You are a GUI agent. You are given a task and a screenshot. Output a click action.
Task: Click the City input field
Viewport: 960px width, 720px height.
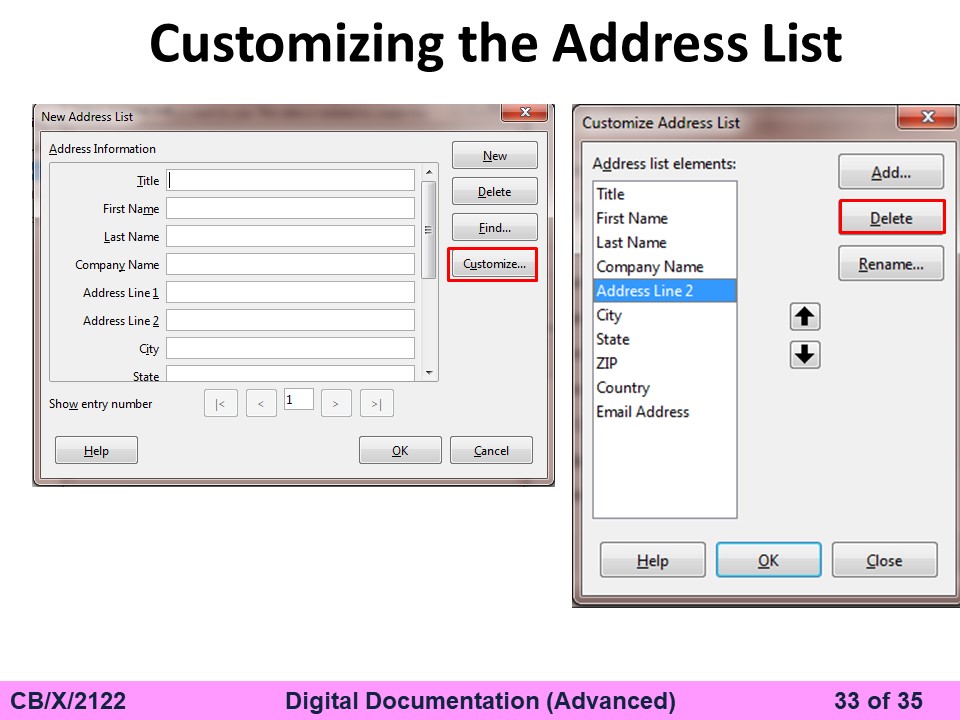pos(290,348)
